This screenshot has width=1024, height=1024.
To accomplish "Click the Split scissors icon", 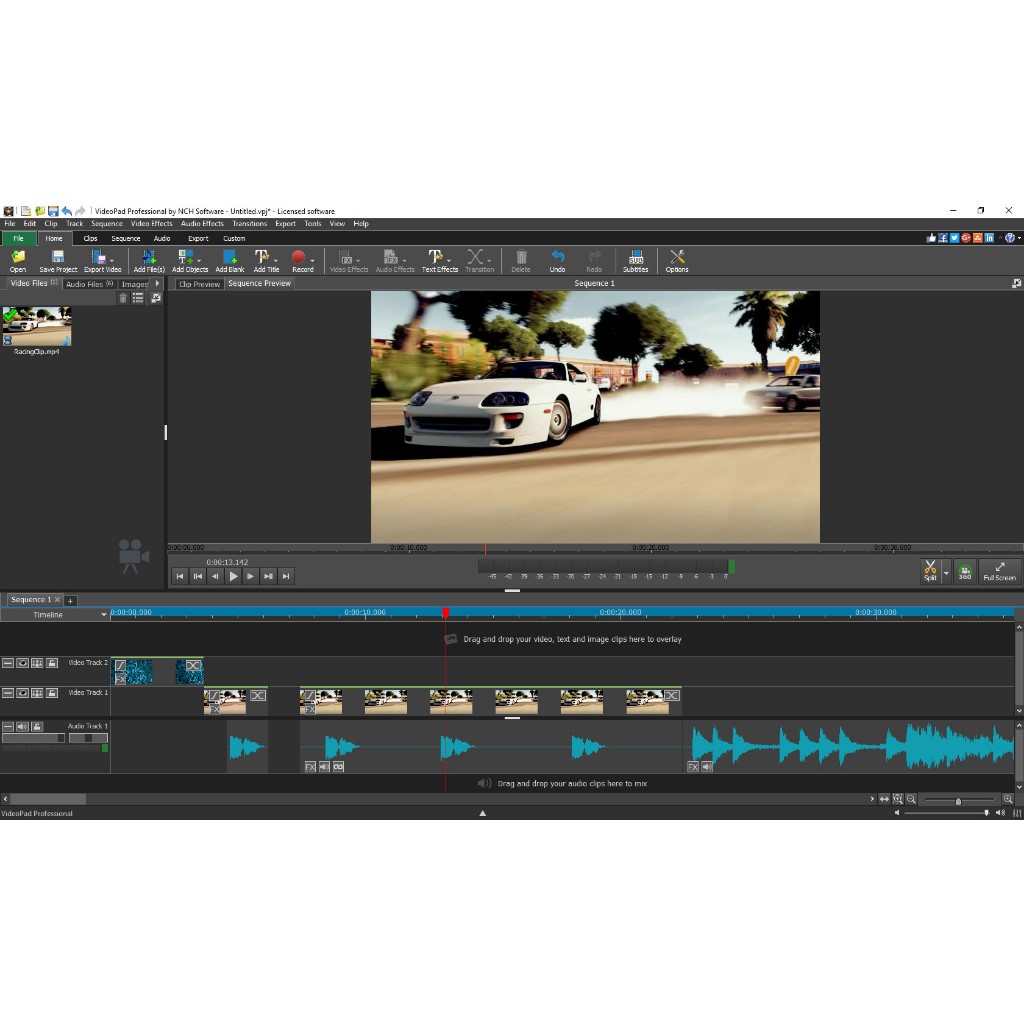I will point(930,568).
